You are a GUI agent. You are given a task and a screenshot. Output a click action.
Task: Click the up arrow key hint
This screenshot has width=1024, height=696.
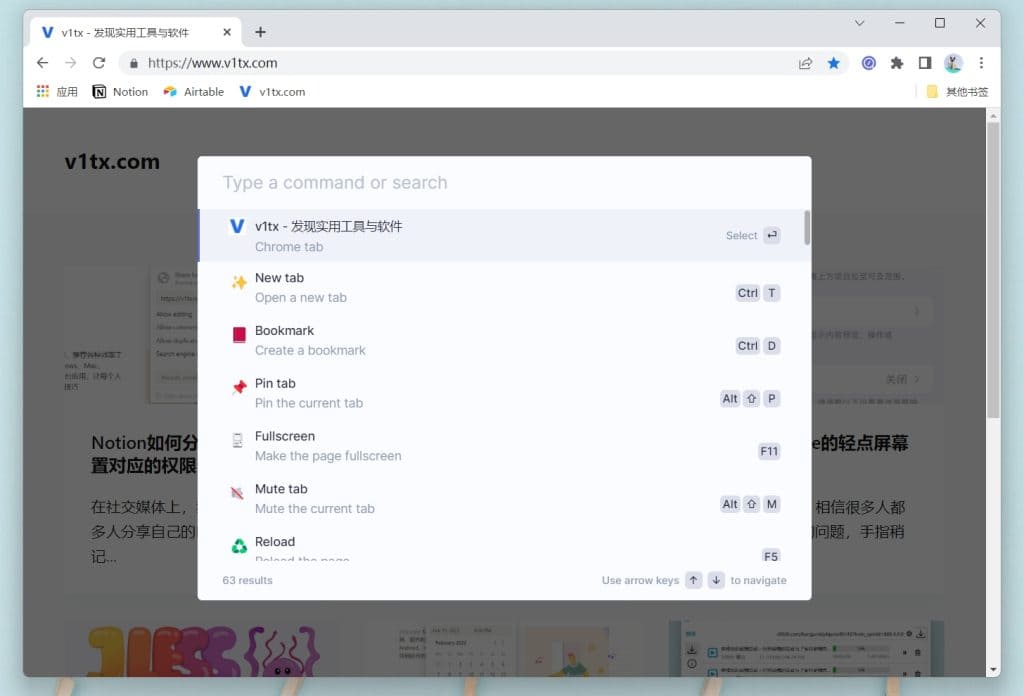point(694,580)
